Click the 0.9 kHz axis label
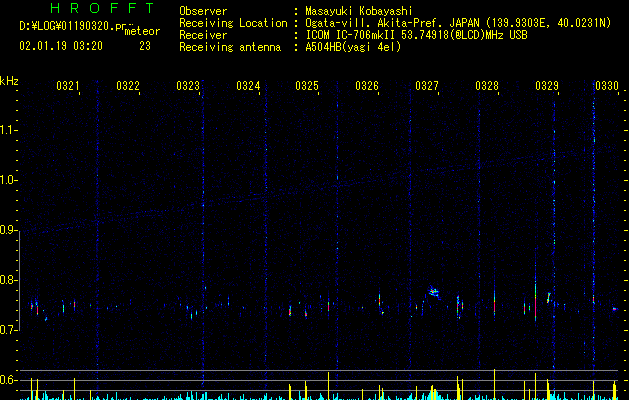 [x=7, y=230]
